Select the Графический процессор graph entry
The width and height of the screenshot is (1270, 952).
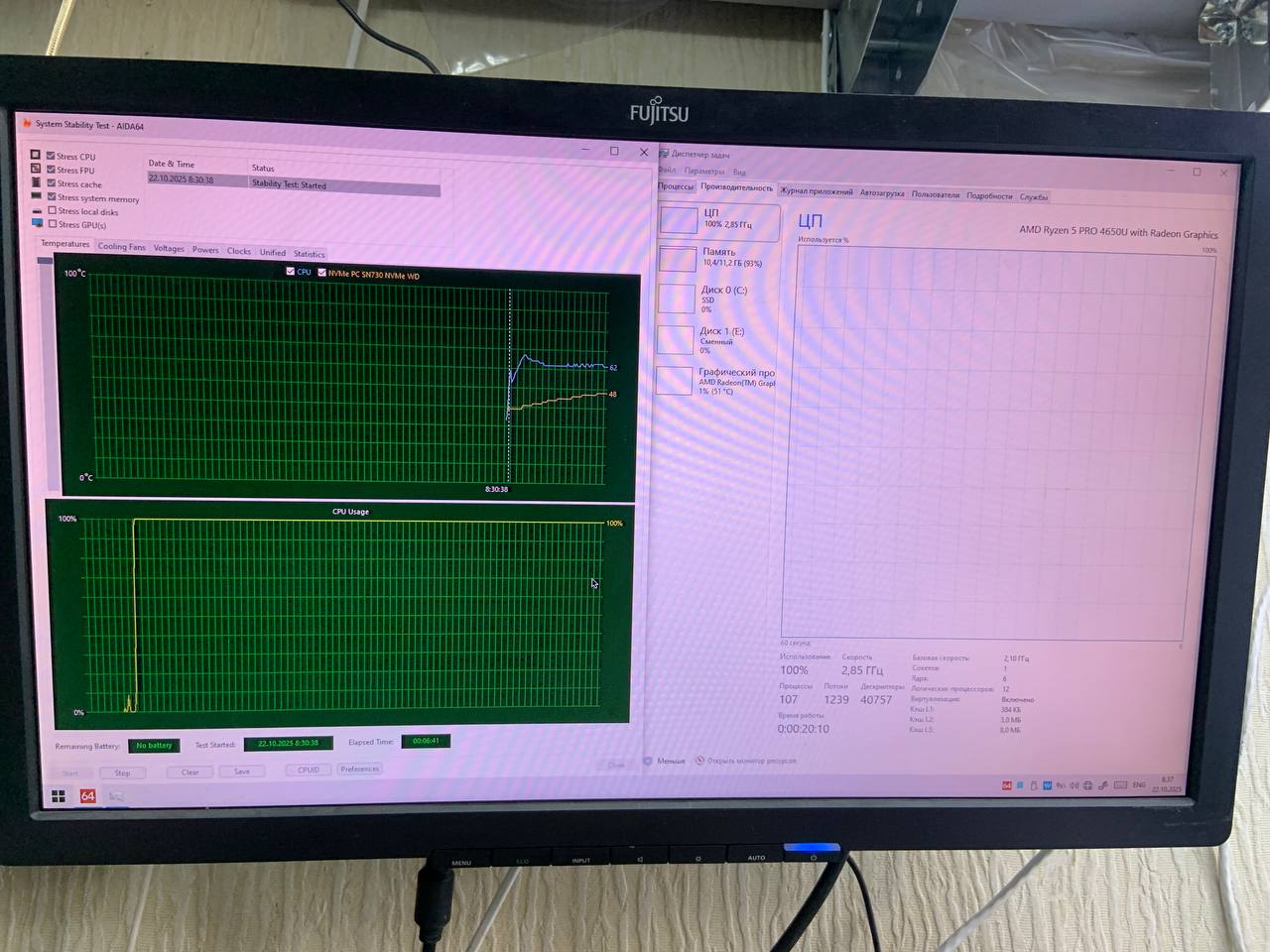675,381
